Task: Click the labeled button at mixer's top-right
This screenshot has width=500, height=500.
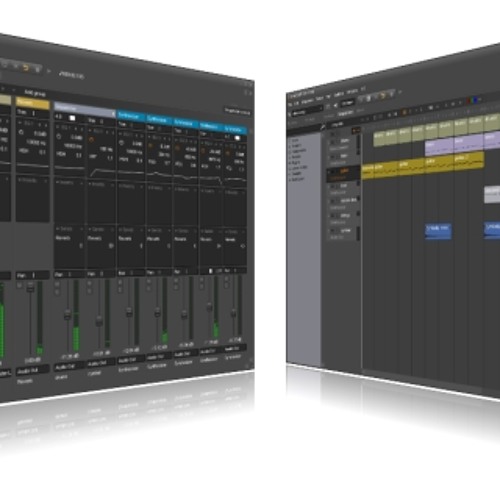Action: point(237,111)
